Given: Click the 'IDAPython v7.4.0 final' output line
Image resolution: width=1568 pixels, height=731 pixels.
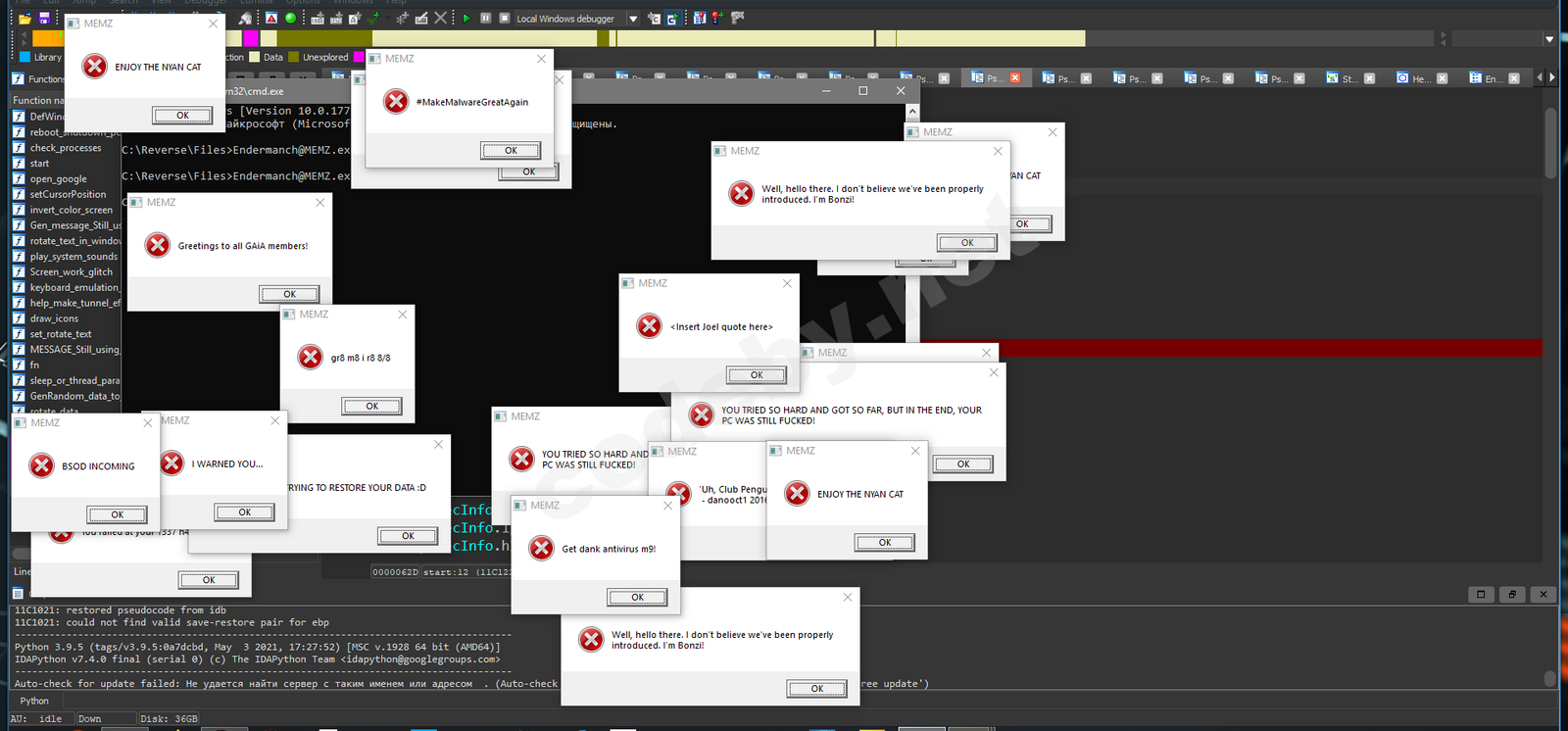Looking at the screenshot, I should (x=257, y=659).
